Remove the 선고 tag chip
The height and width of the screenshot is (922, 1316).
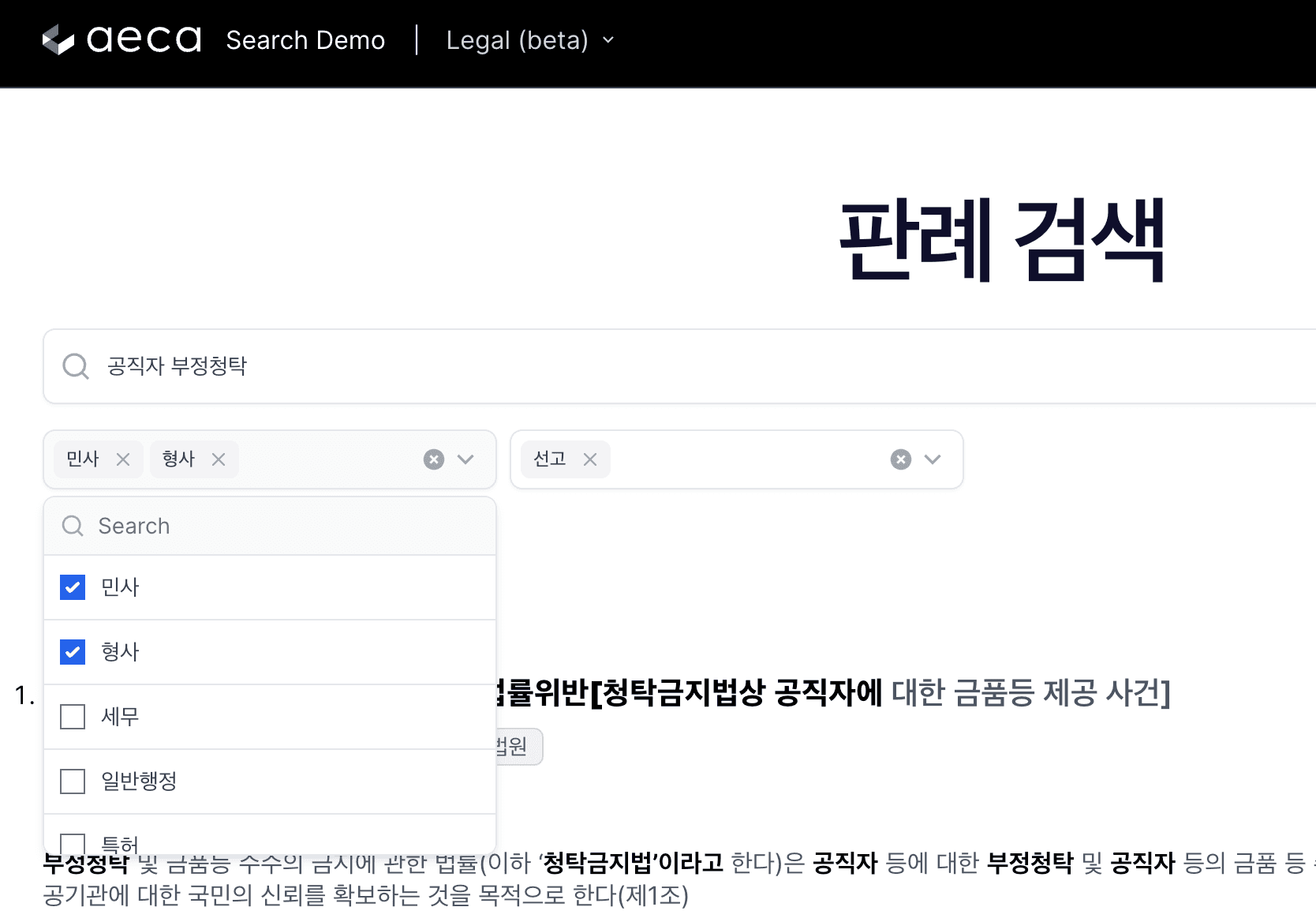(590, 459)
